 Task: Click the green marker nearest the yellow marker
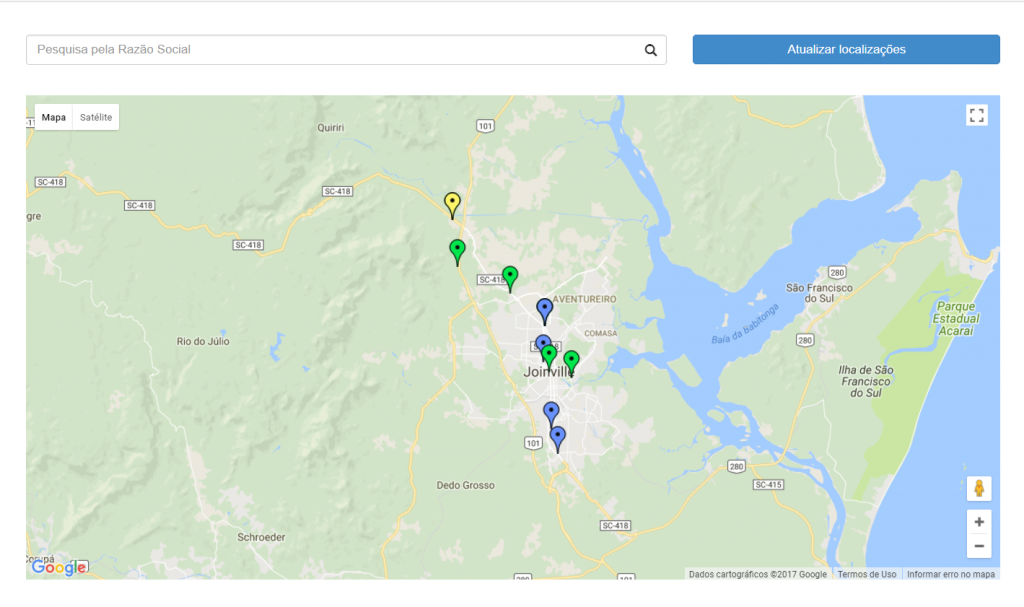pyautogui.click(x=457, y=252)
